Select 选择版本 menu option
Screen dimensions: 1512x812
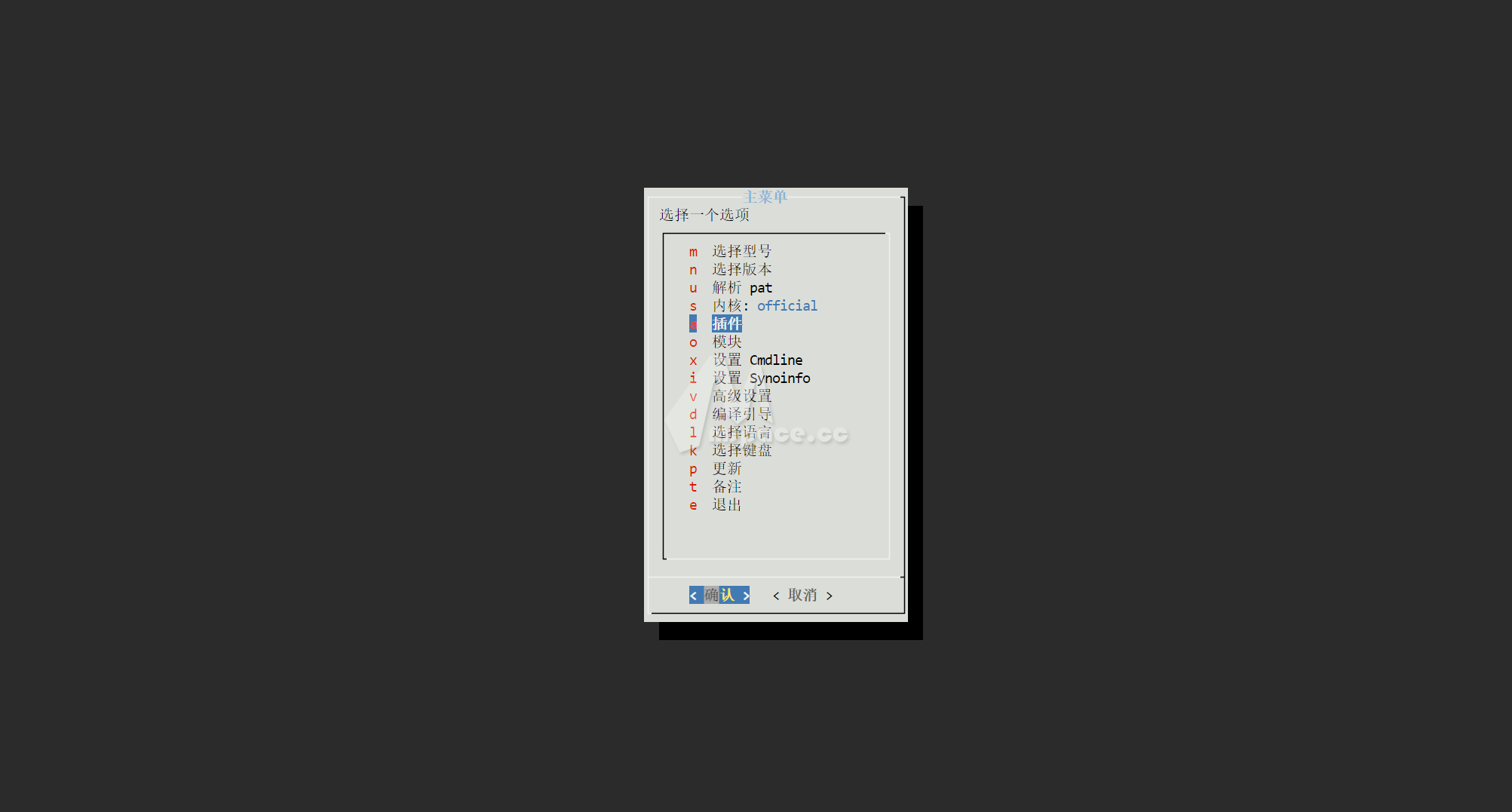point(742,269)
